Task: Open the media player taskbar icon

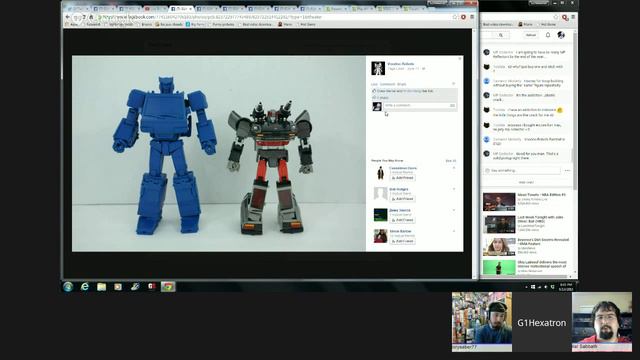Action: coord(118,287)
